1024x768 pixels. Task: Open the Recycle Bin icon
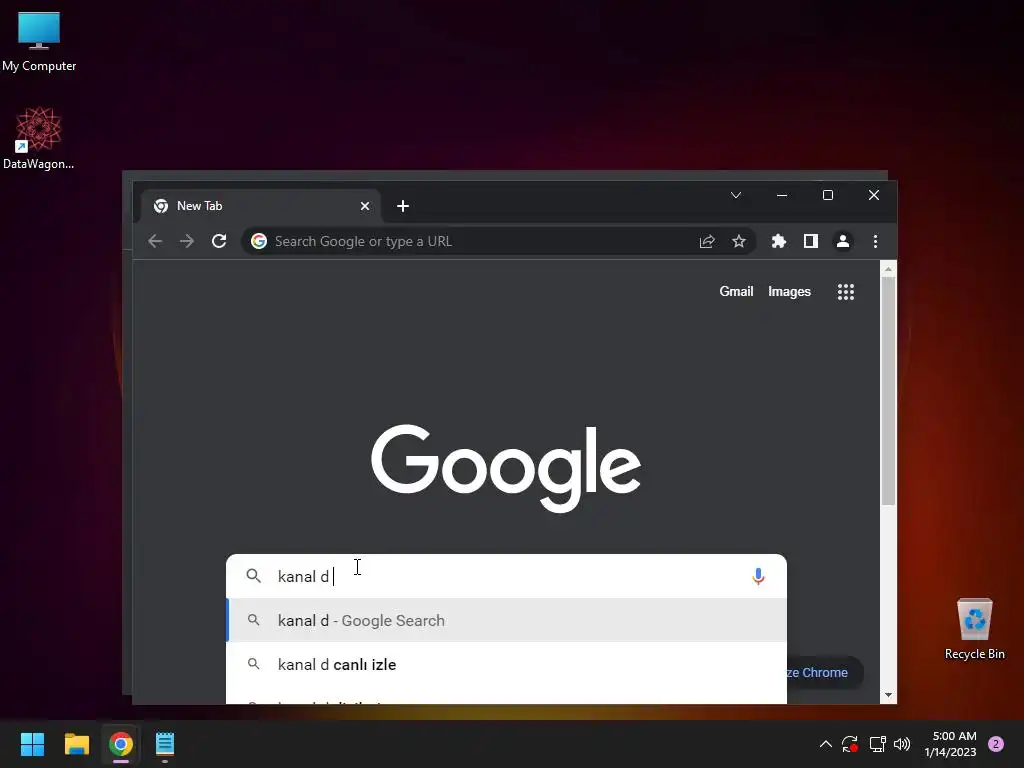(x=974, y=629)
